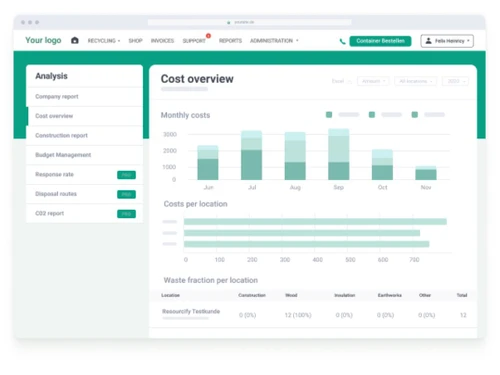Expand the Recycling menu

click(x=104, y=41)
